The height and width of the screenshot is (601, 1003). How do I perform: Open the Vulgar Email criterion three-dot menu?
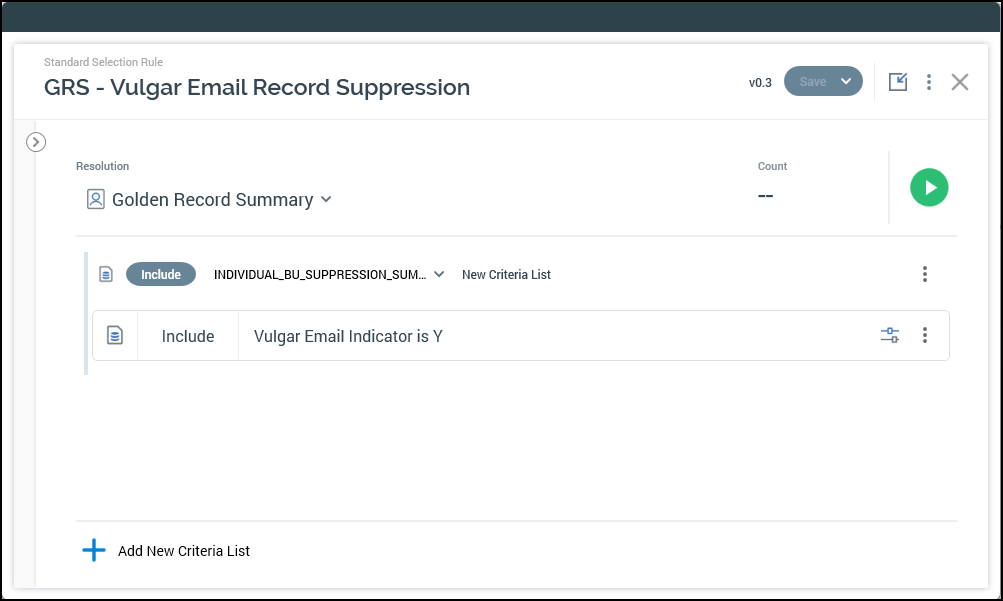click(925, 336)
